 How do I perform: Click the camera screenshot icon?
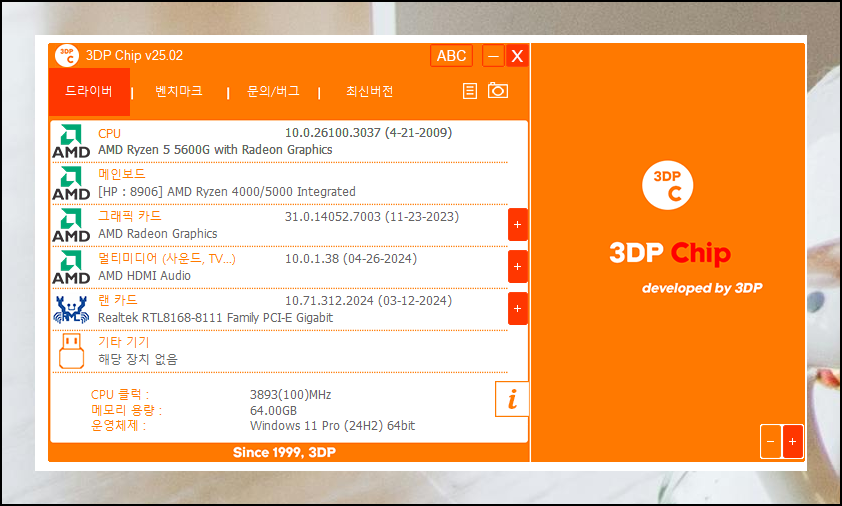point(498,90)
